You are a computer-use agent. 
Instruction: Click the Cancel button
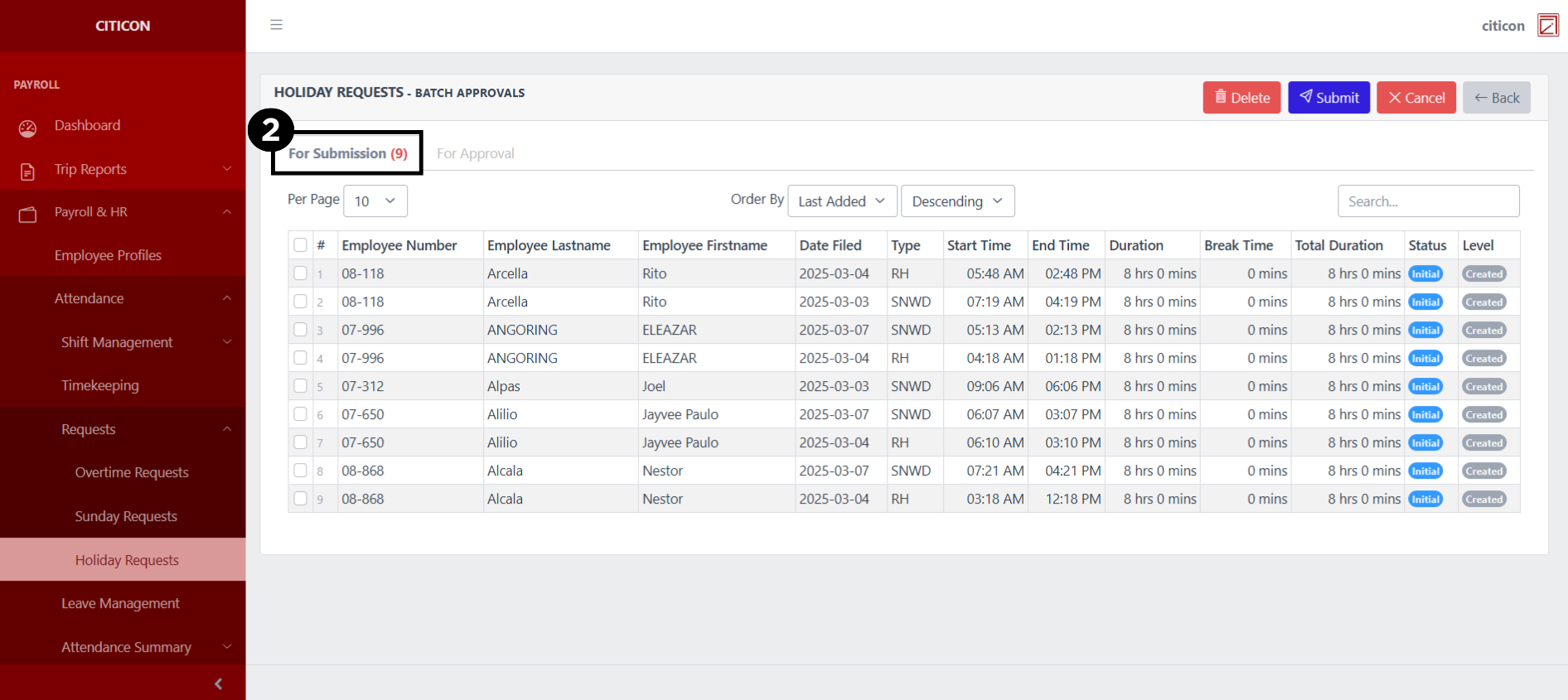1416,98
